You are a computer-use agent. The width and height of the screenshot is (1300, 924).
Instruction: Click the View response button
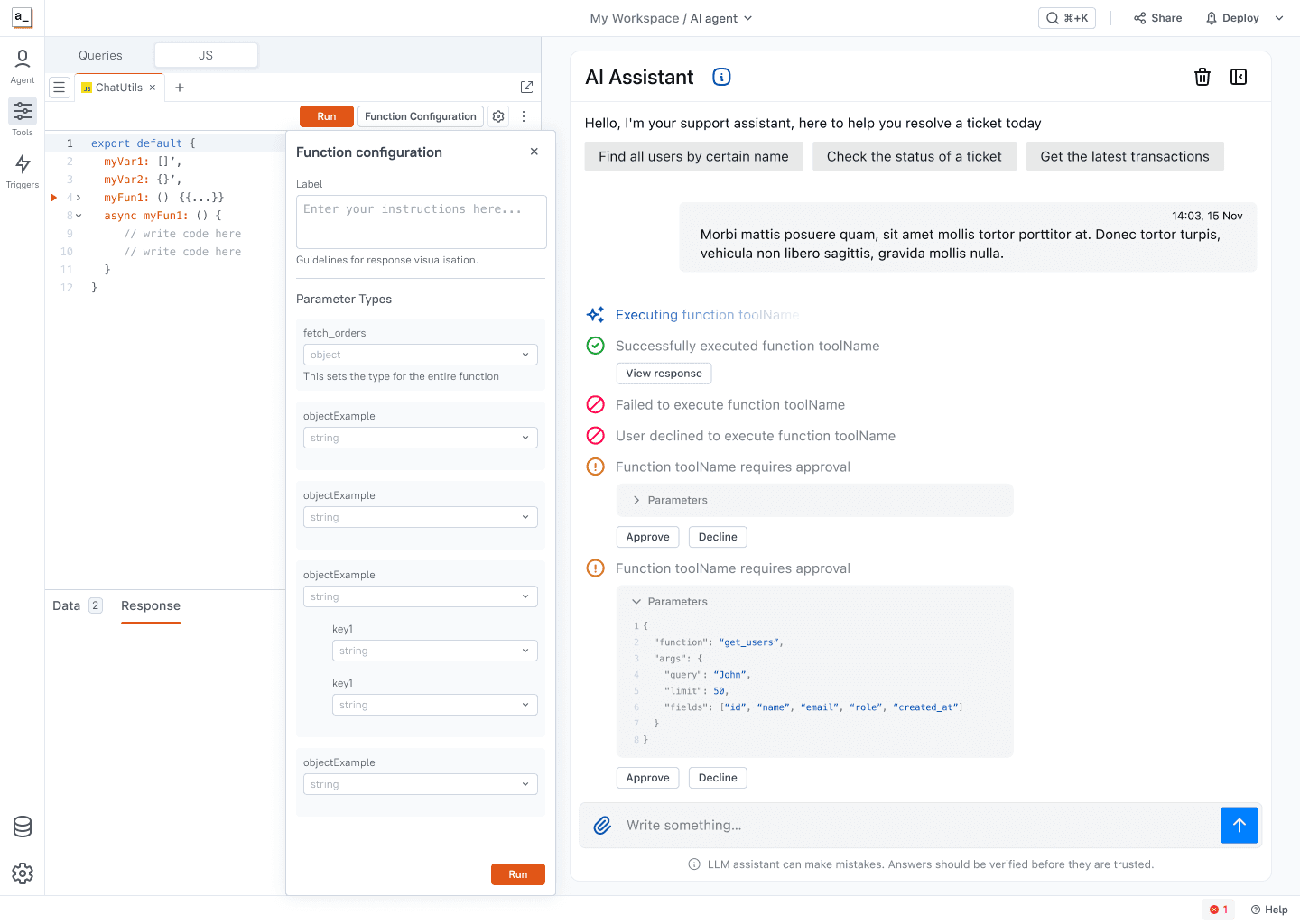pyautogui.click(x=664, y=374)
